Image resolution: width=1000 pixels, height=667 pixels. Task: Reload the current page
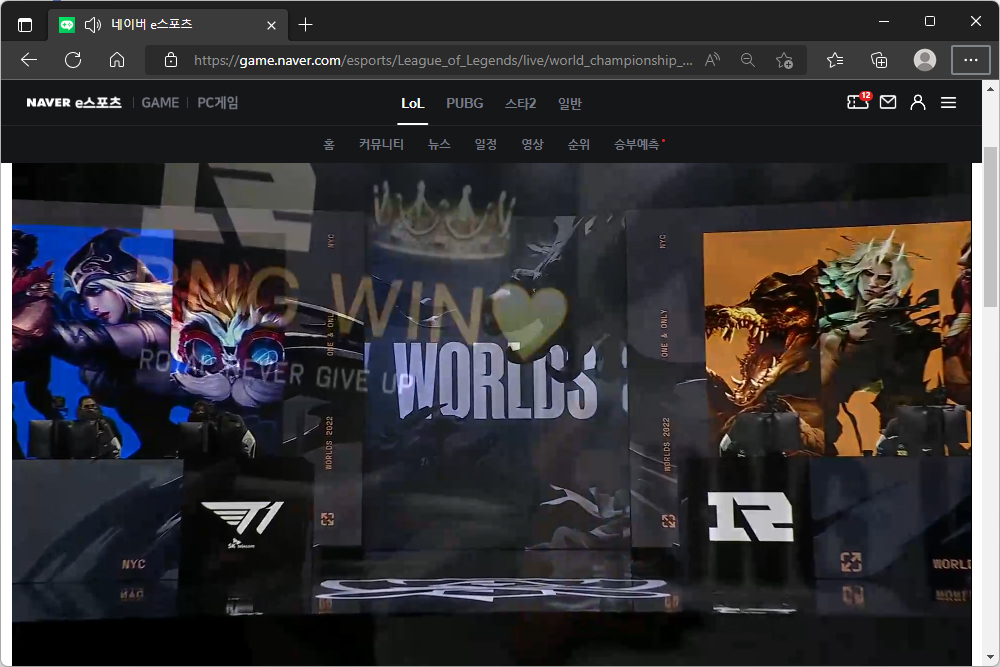click(73, 60)
